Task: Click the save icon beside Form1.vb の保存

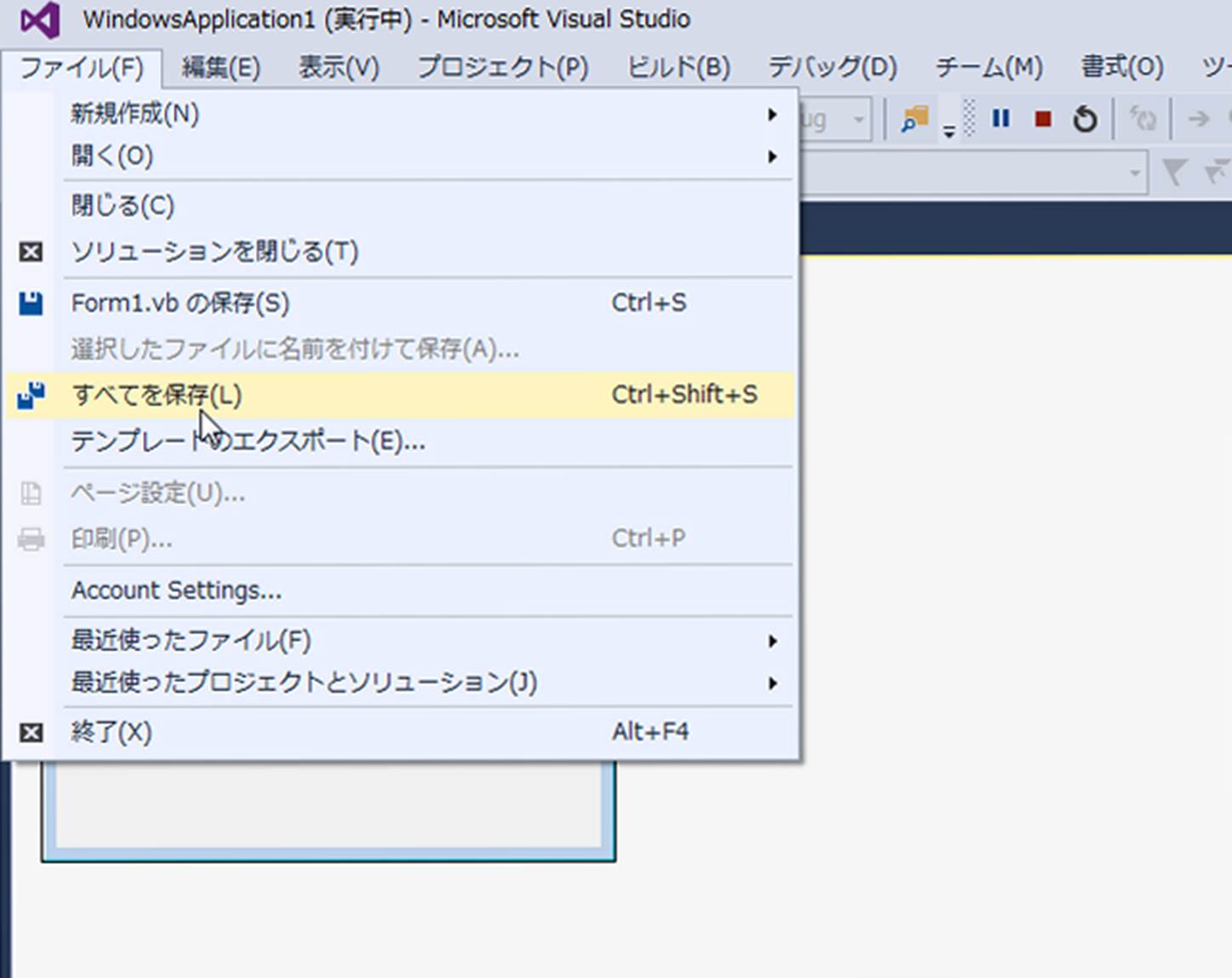Action: pos(31,304)
